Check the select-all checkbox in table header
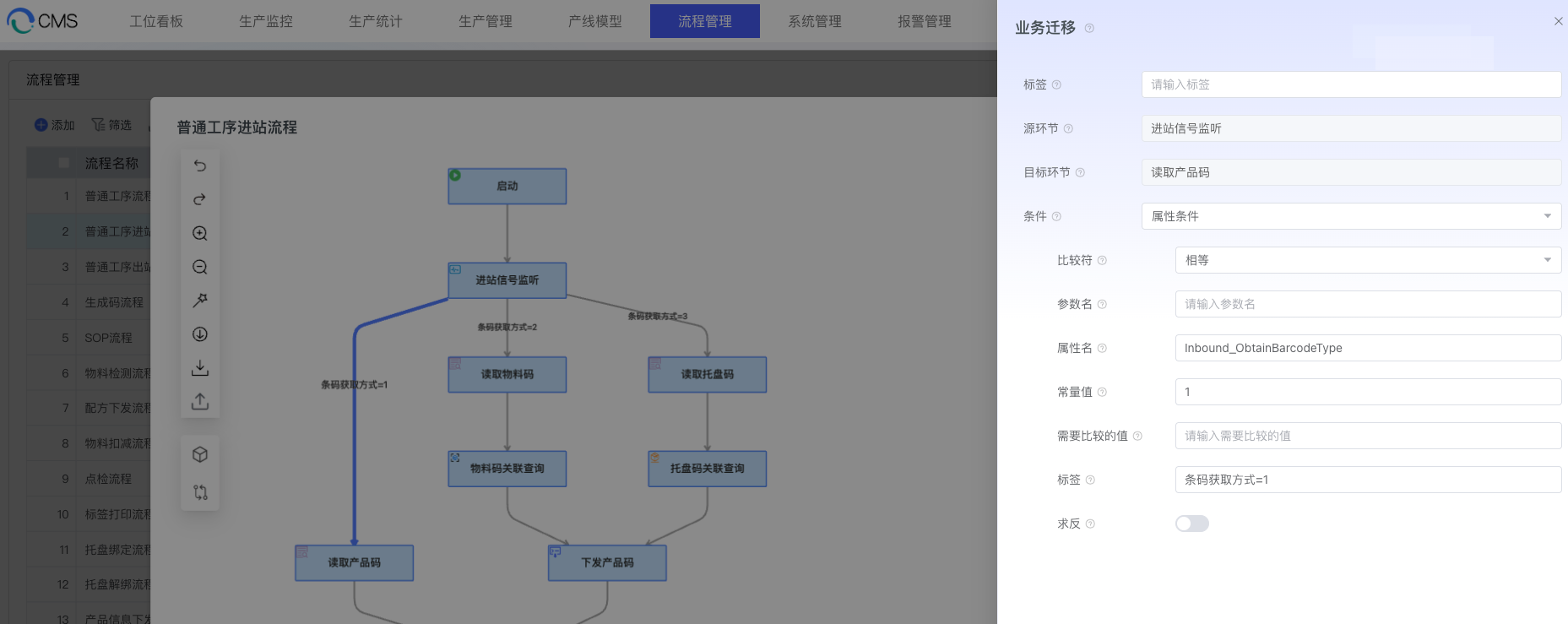Screen dimensions: 1568x624 (x=64, y=163)
